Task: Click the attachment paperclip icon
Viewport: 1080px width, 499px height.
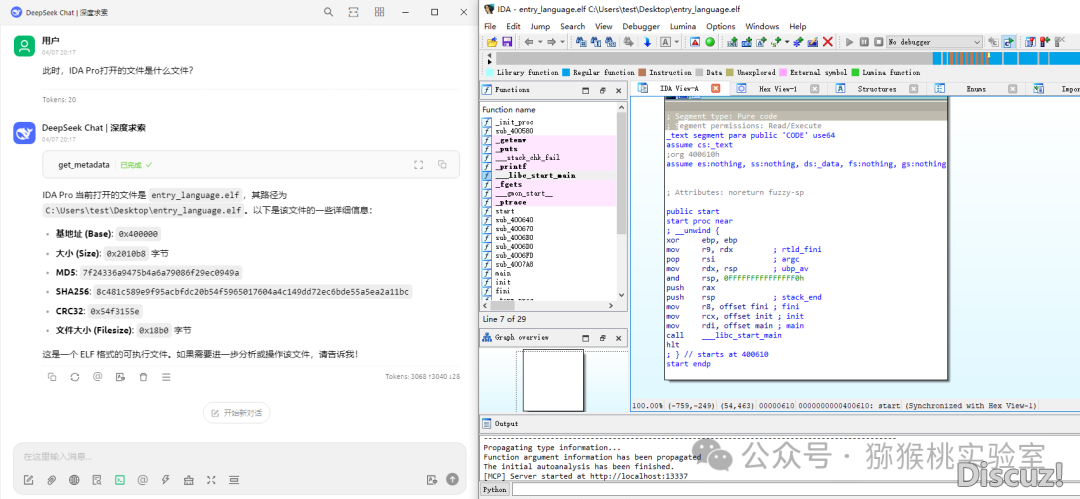Action: [x=51, y=480]
